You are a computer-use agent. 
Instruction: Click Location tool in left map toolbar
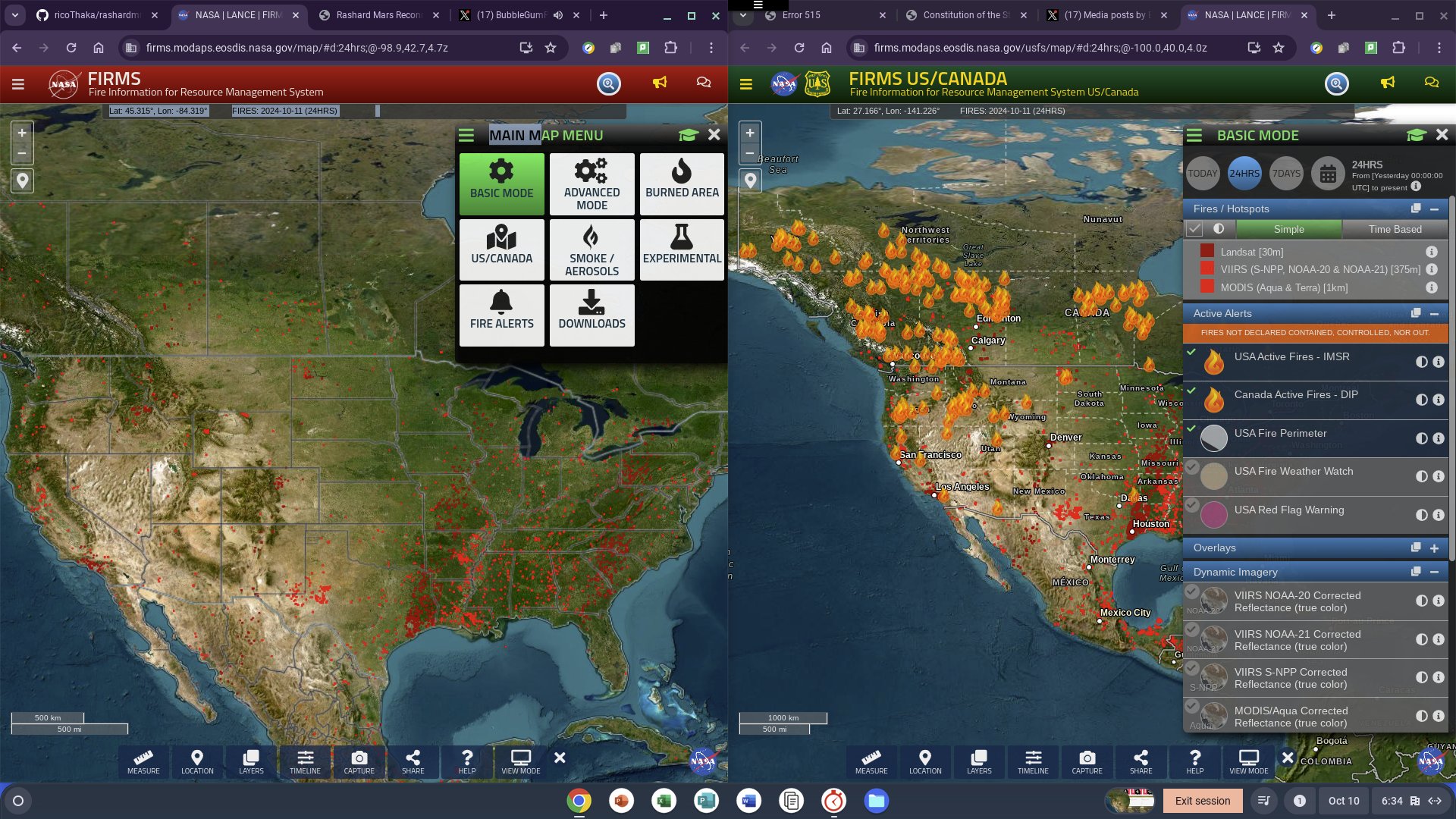[197, 761]
